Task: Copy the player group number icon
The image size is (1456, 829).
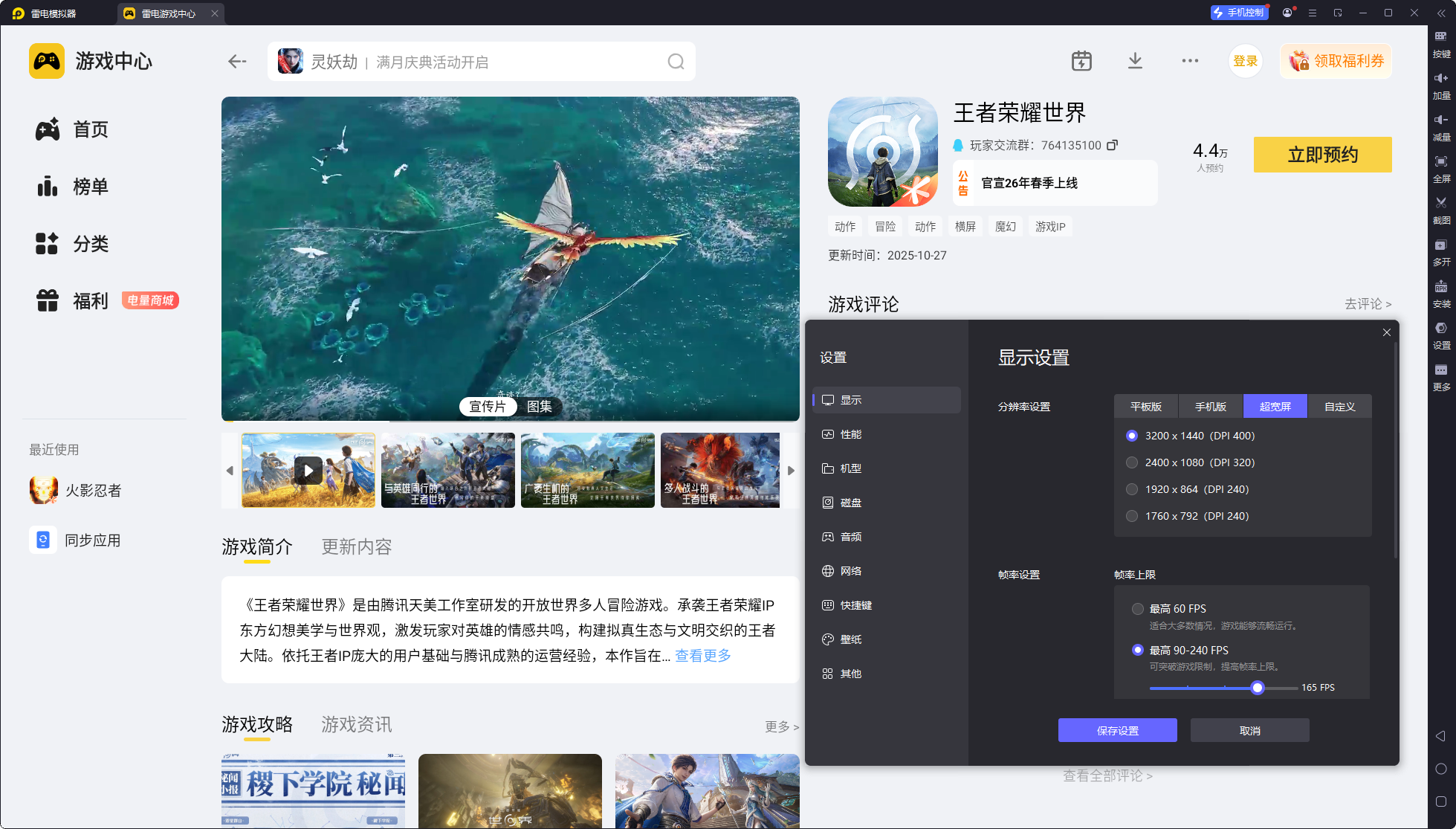Action: coord(1112,145)
